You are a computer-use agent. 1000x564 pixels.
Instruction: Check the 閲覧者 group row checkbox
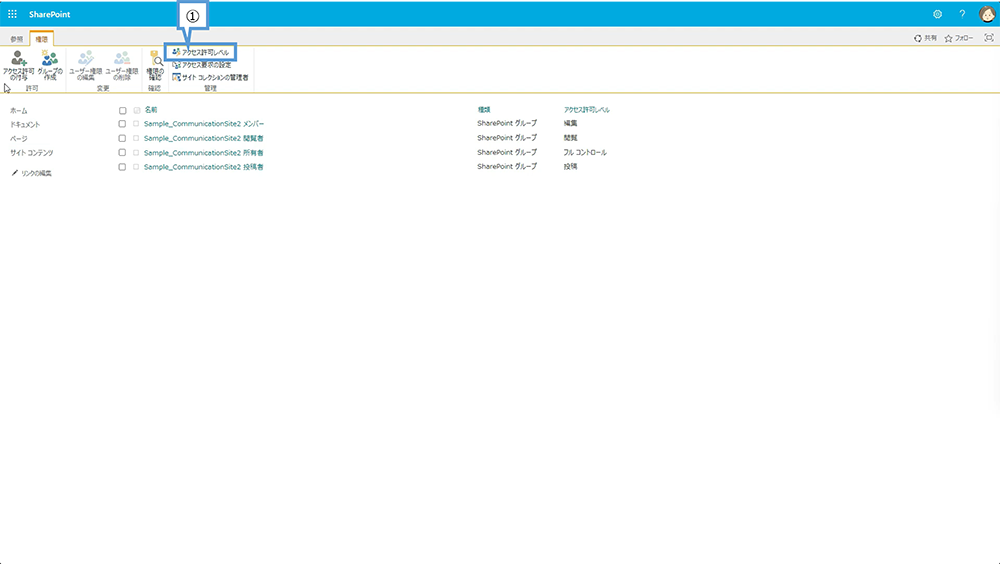coord(122,138)
